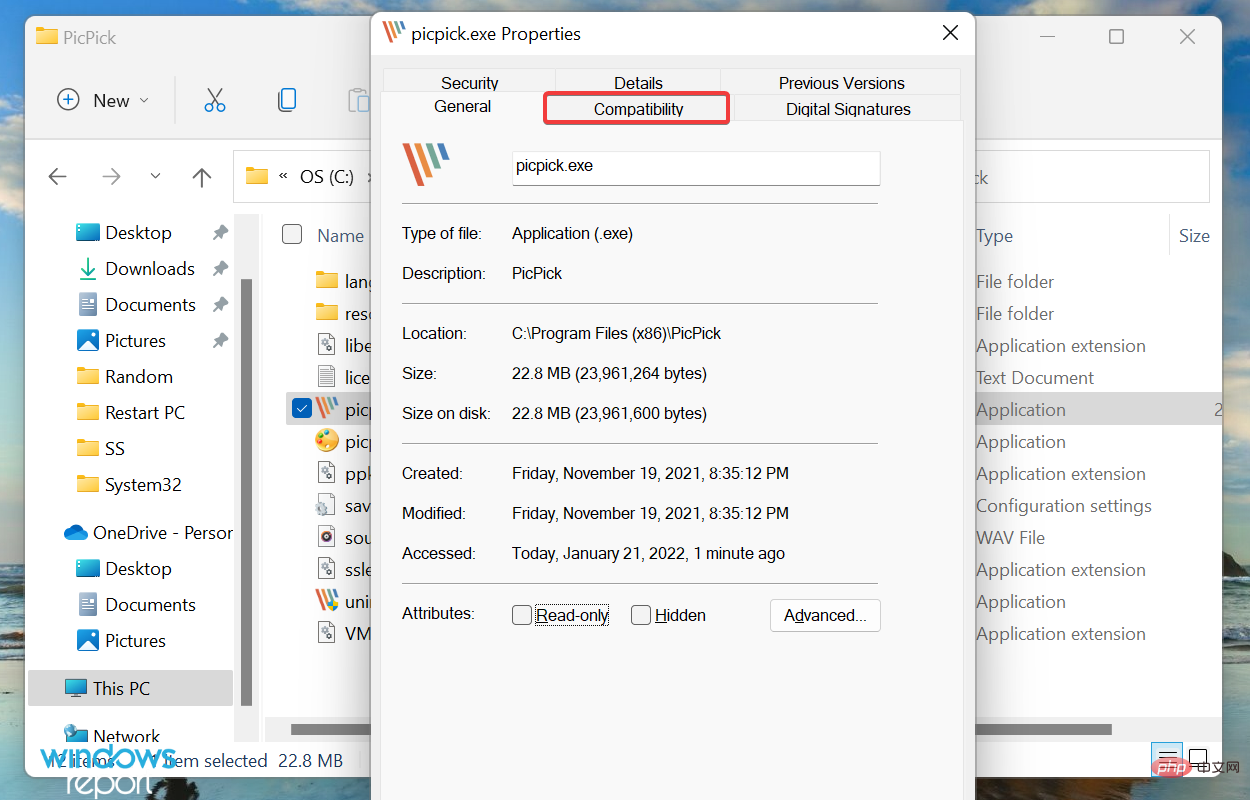The width and height of the screenshot is (1250, 800).
Task: Go forward with the right arrow
Action: [x=111, y=177]
